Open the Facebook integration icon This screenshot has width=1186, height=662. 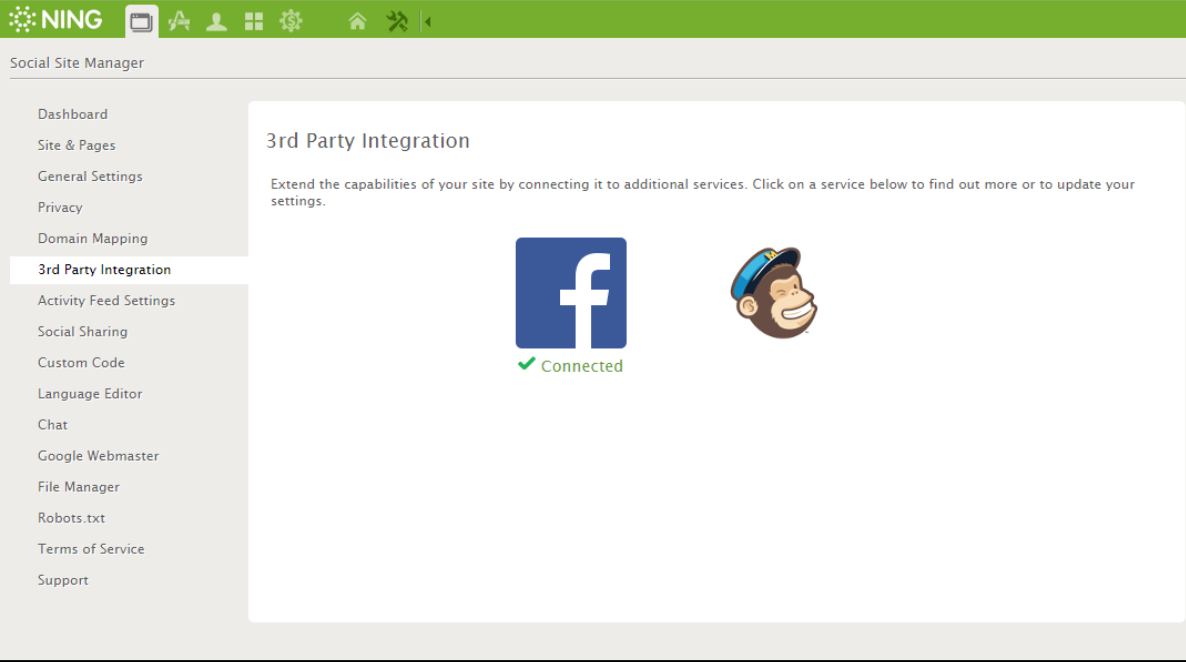coord(571,293)
